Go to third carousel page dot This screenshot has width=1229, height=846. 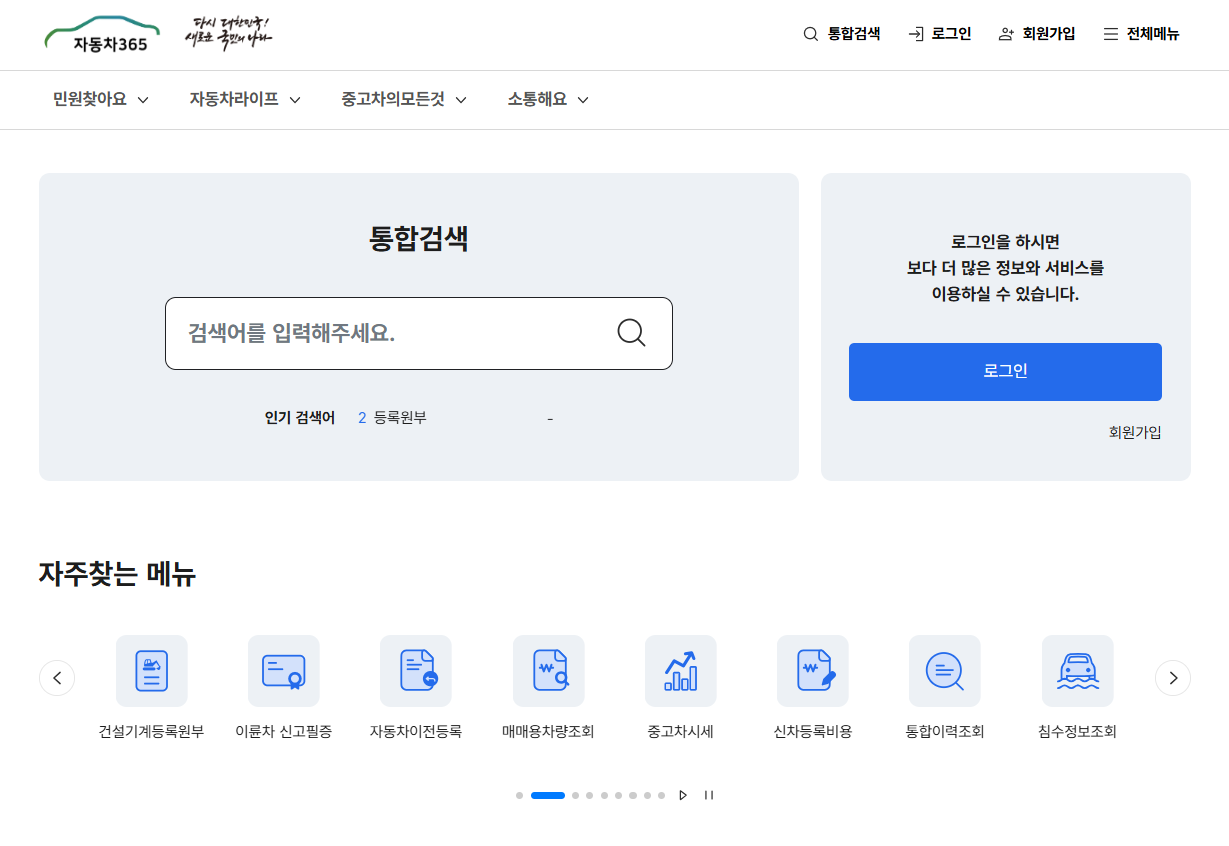(576, 795)
